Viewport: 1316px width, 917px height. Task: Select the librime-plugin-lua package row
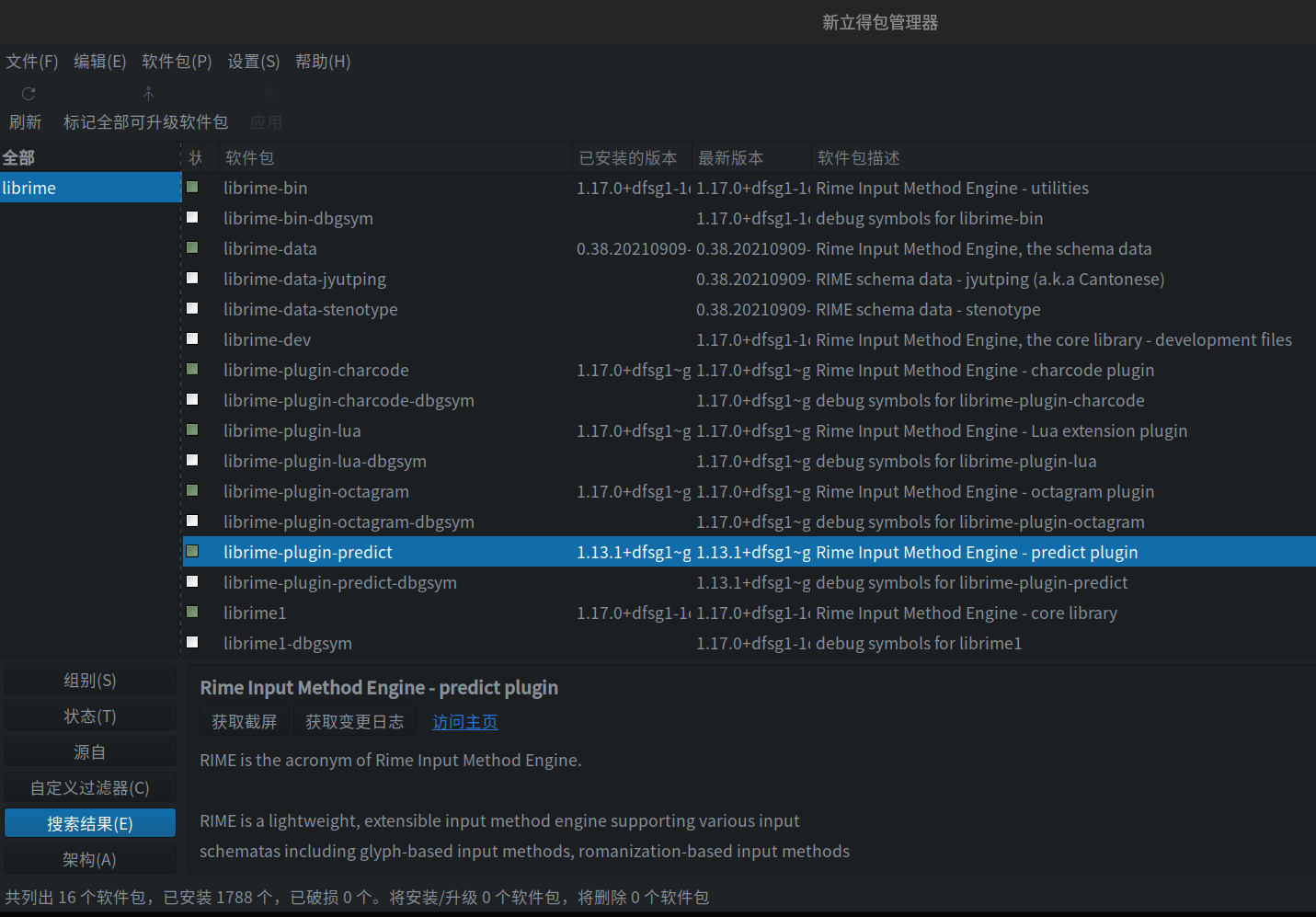(x=750, y=430)
